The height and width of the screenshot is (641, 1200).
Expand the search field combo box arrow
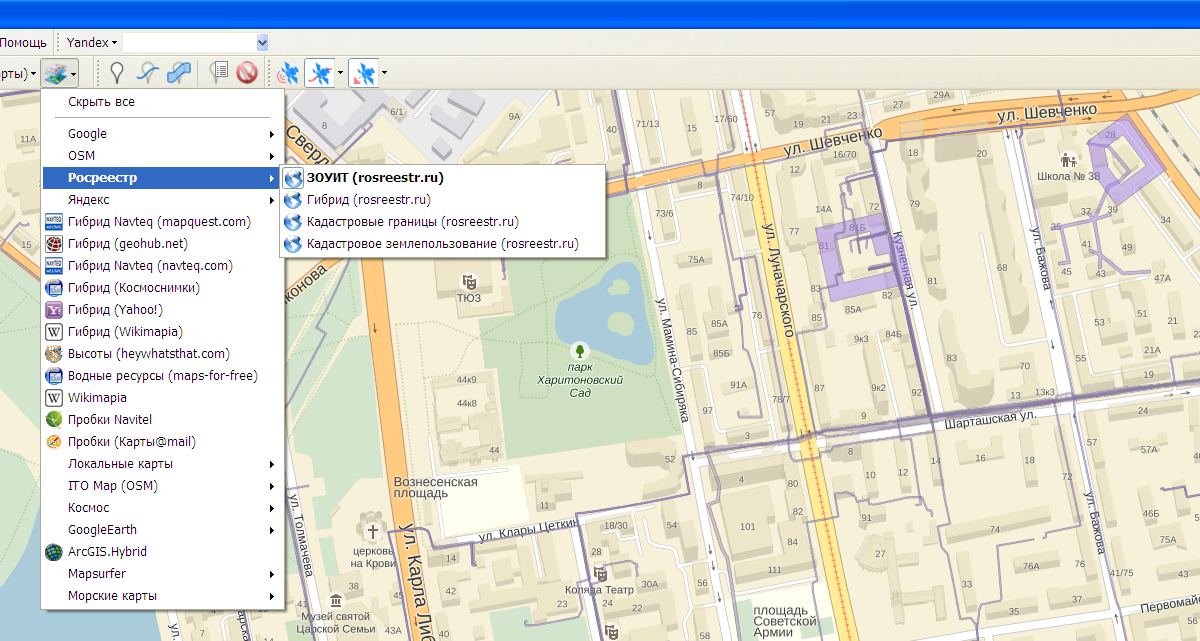(x=262, y=43)
